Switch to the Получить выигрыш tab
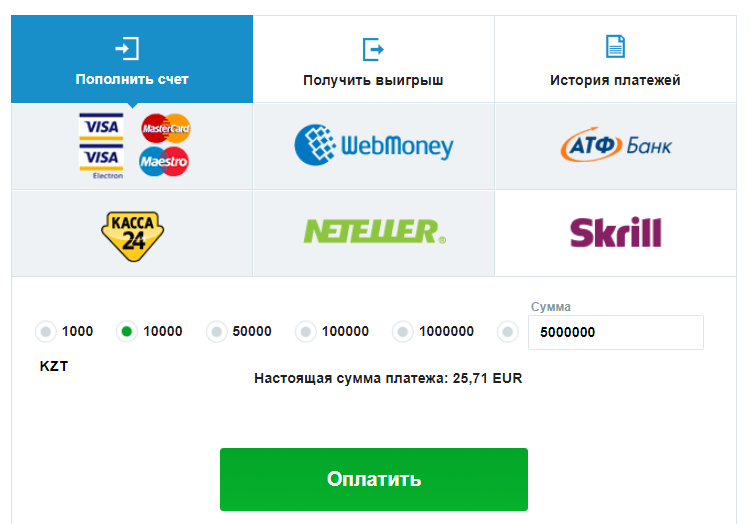Image resolution: width=751 pixels, height=524 pixels. coord(374,59)
